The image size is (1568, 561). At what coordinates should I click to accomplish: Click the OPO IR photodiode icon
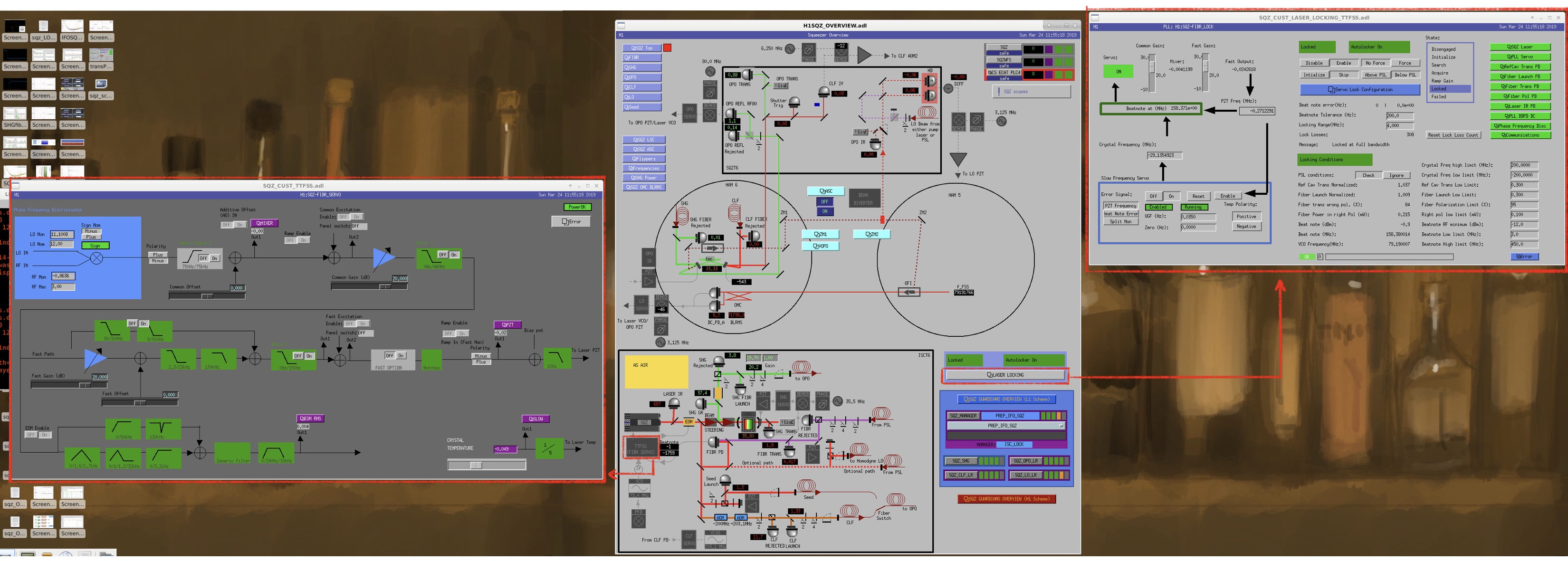875,144
